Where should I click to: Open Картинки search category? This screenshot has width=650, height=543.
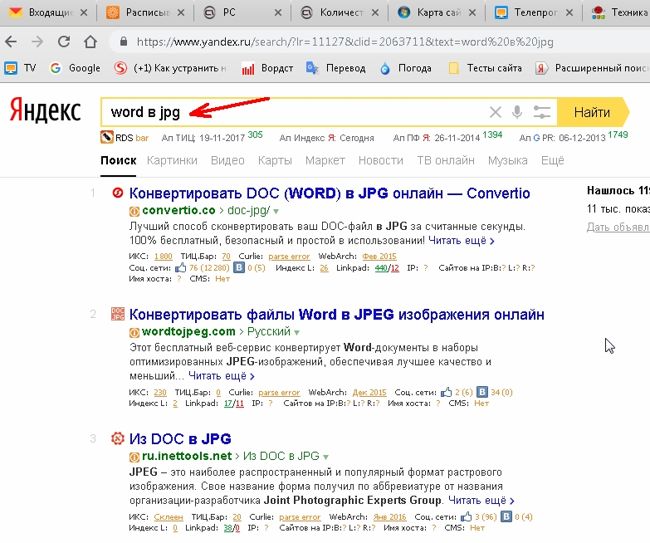172,160
